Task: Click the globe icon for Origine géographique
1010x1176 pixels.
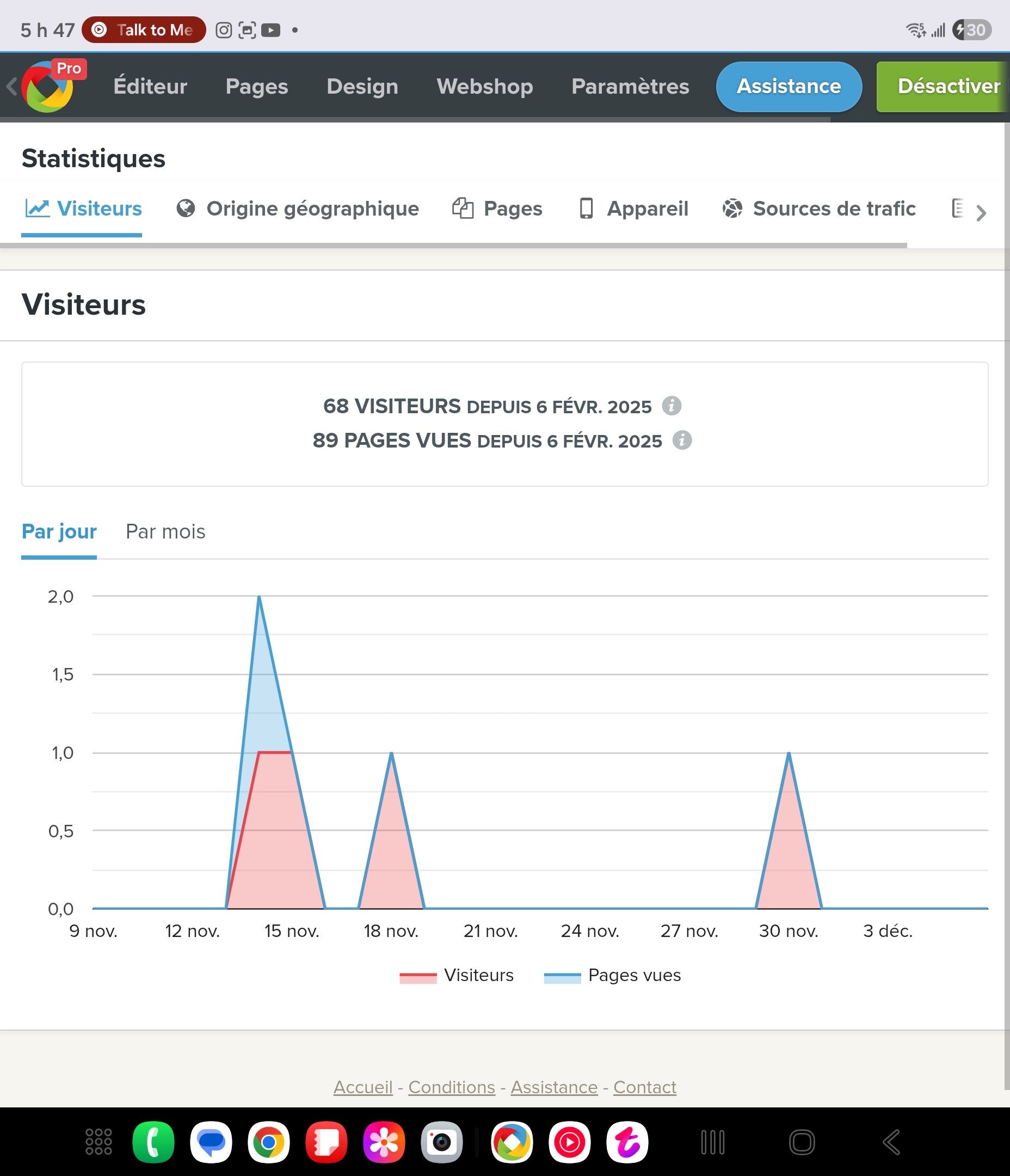Action: pos(186,209)
